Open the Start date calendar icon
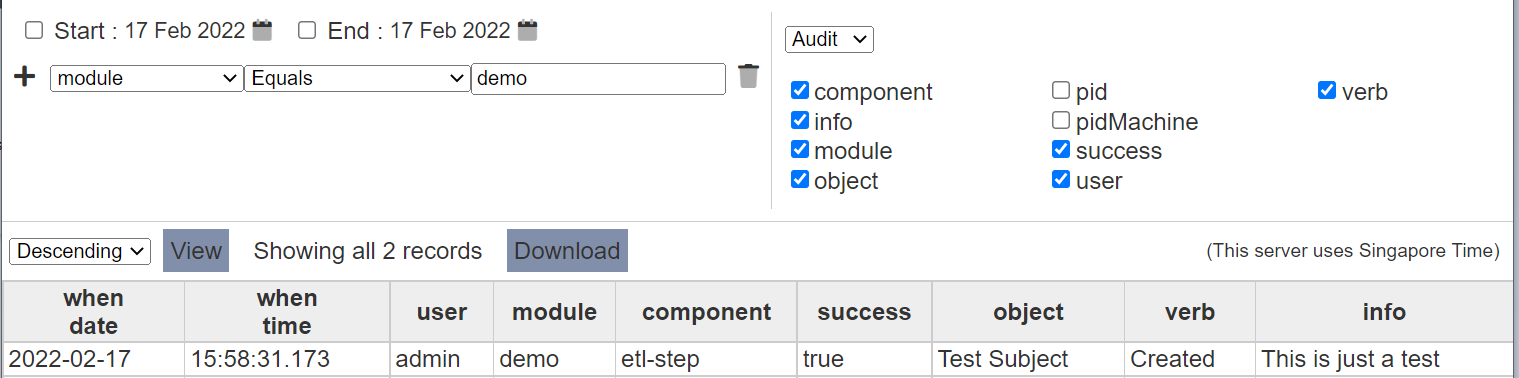Screen dimensions: 1519x378 [x=262, y=30]
